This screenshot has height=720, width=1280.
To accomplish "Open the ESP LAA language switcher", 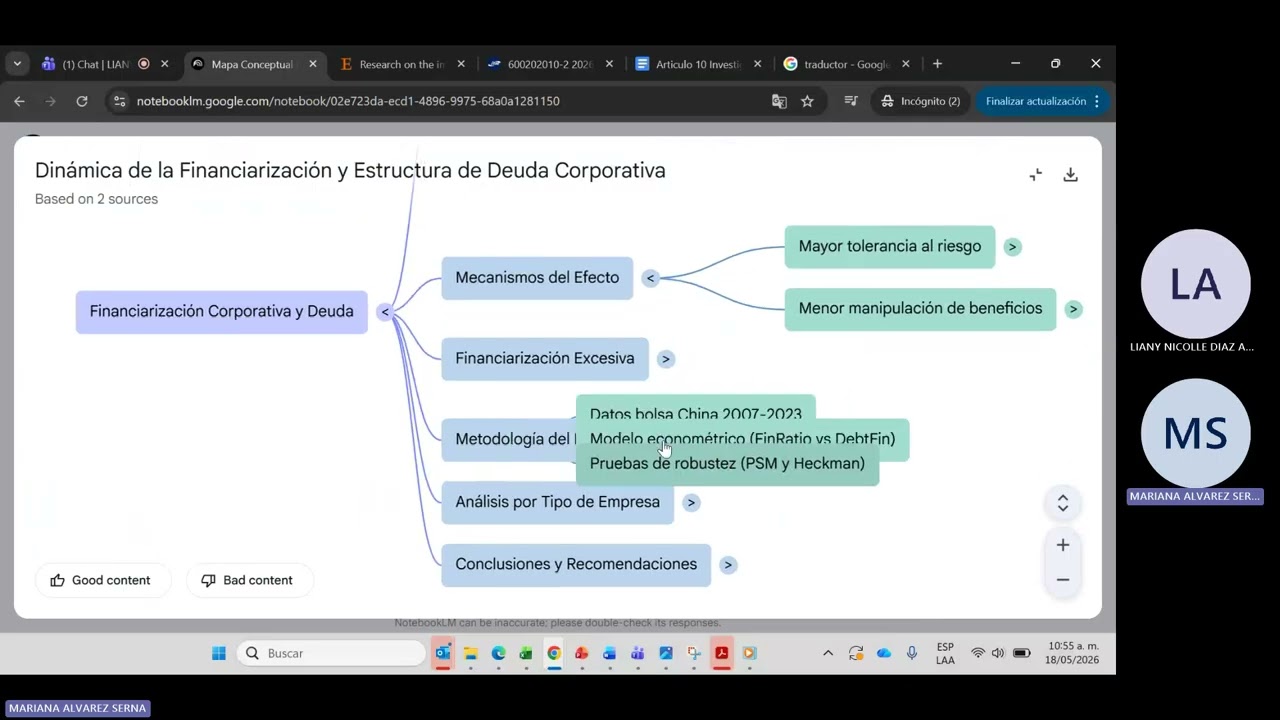I will pos(945,653).
